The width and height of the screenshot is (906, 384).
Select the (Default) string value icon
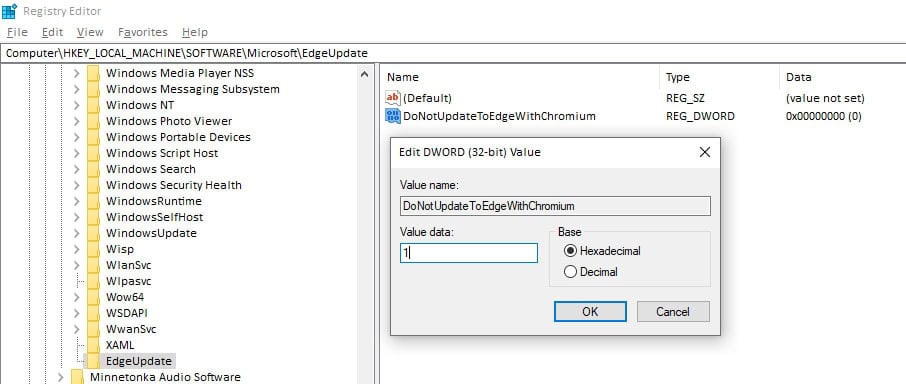(393, 98)
